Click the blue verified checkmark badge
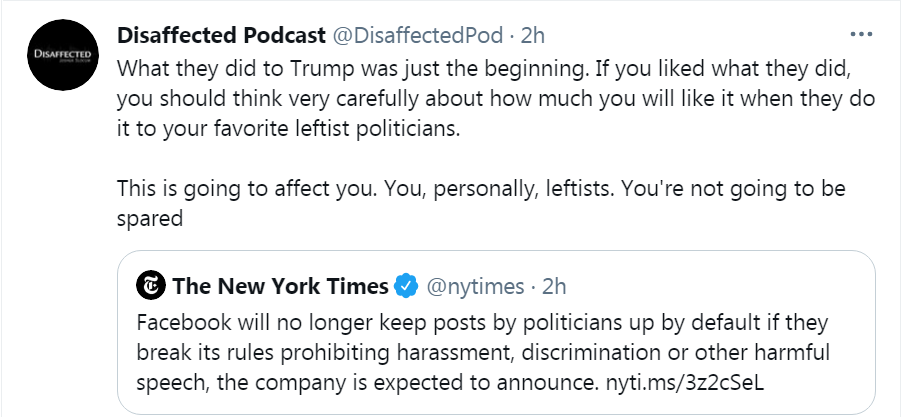 pyautogui.click(x=405, y=287)
